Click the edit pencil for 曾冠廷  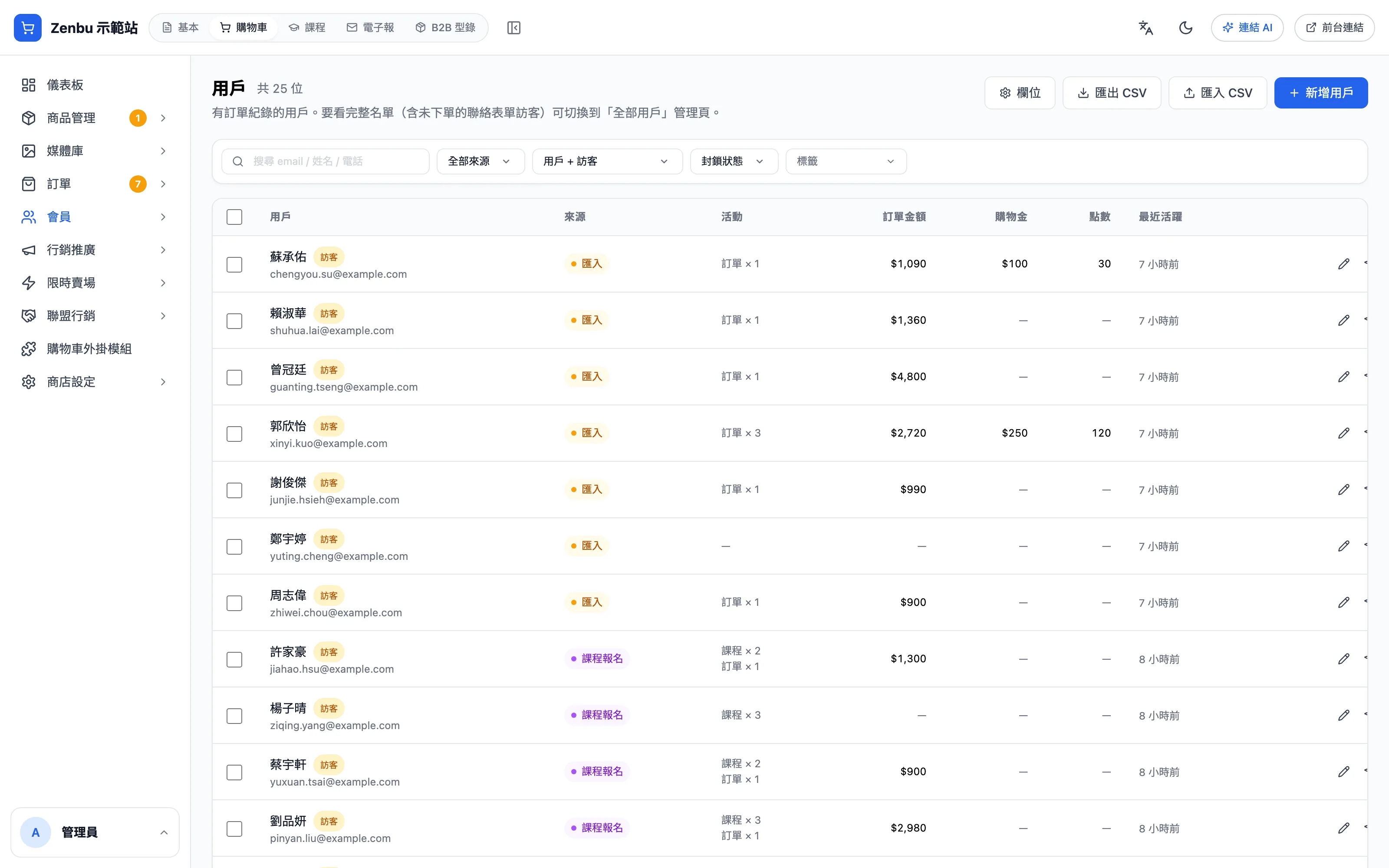(x=1344, y=377)
